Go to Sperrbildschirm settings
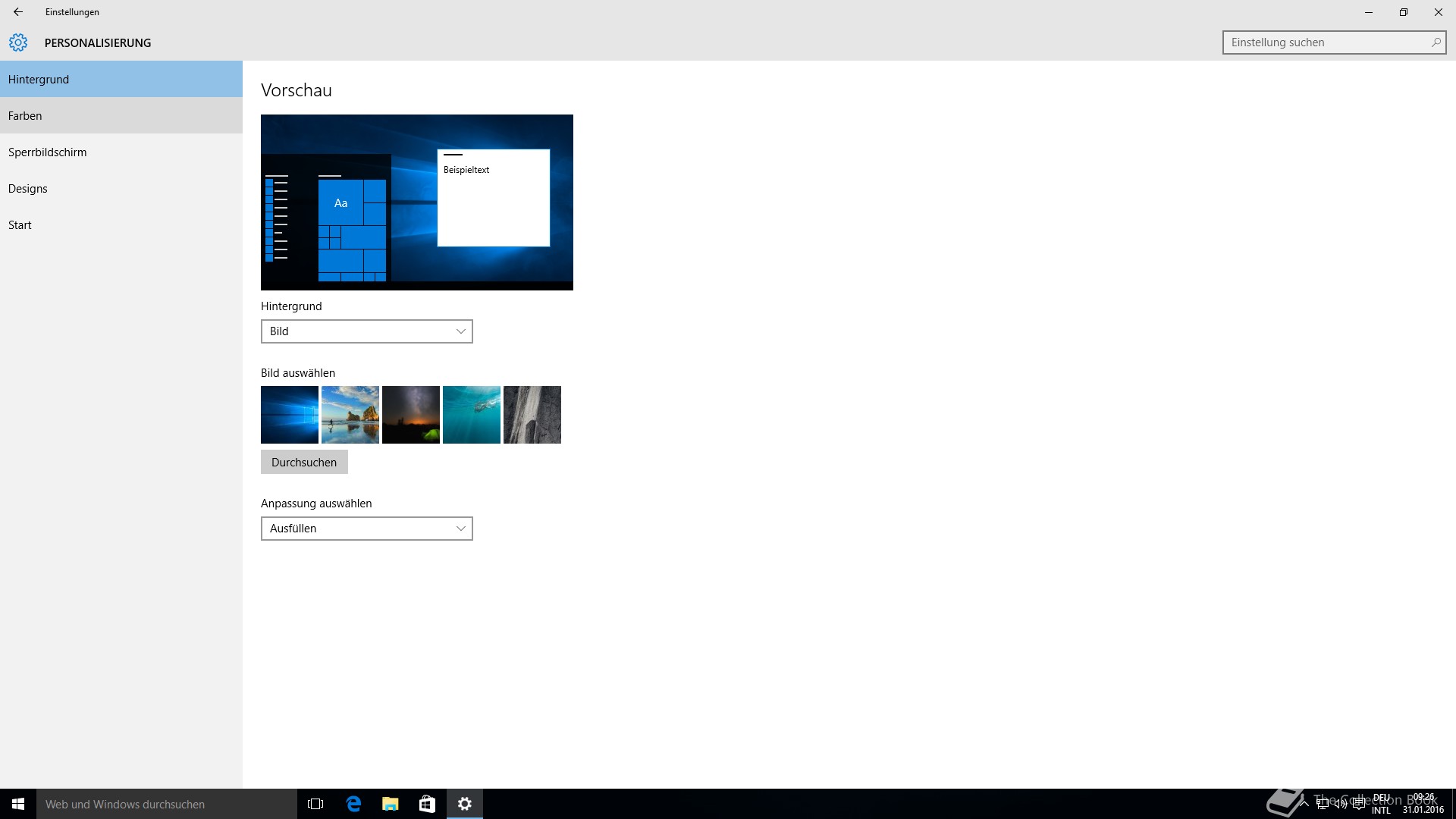This screenshot has height=819, width=1456. (121, 152)
